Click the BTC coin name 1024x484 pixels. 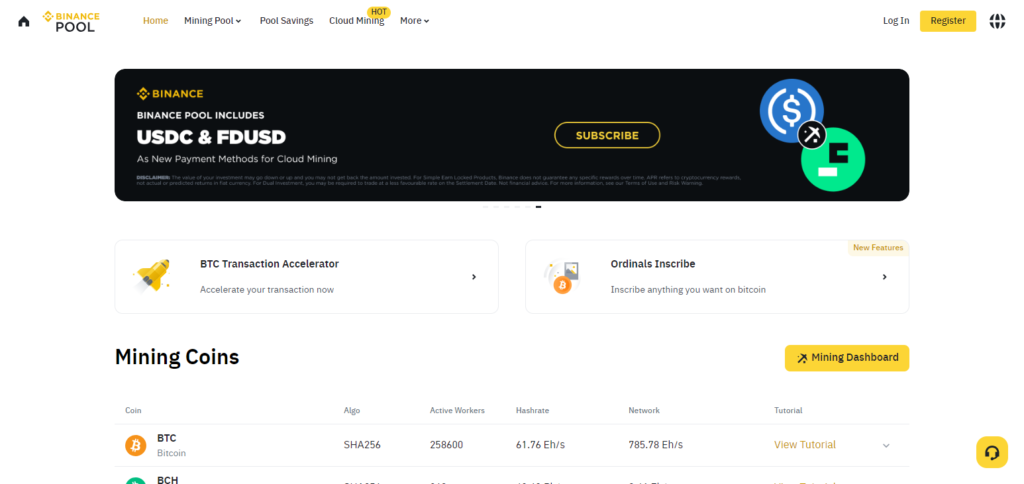[x=167, y=438]
